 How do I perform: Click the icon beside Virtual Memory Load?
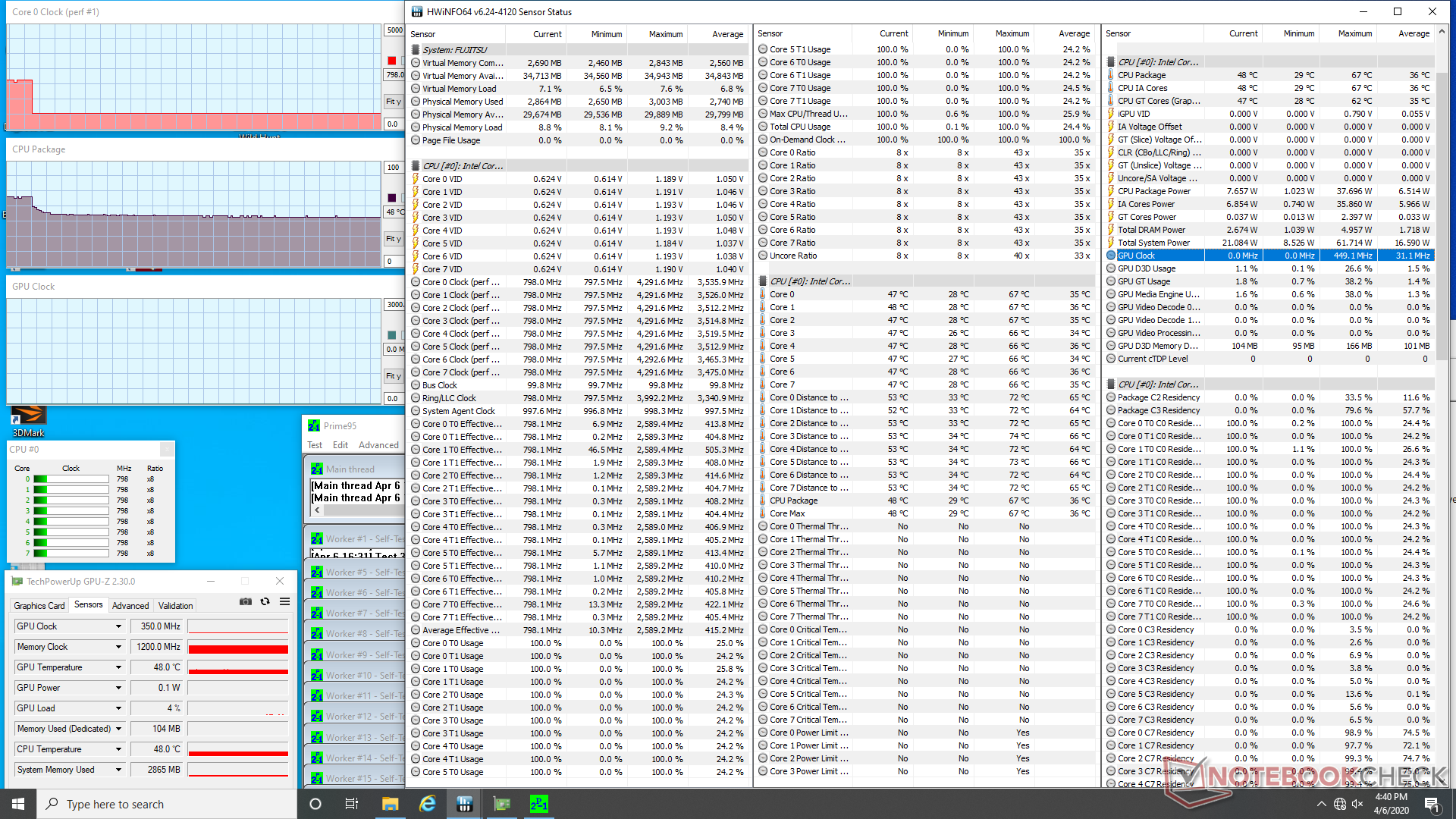416,89
